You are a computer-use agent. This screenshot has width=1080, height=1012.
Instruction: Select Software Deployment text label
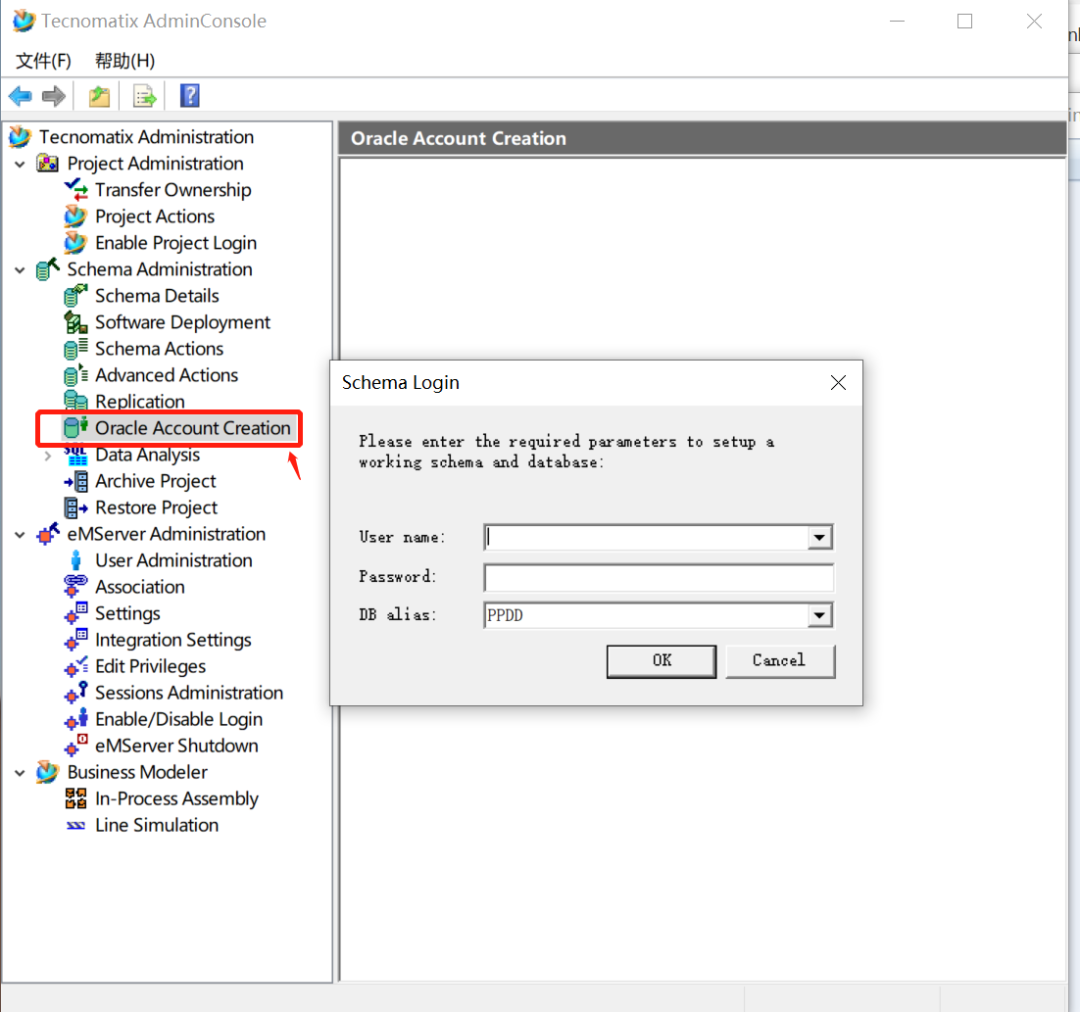(183, 322)
